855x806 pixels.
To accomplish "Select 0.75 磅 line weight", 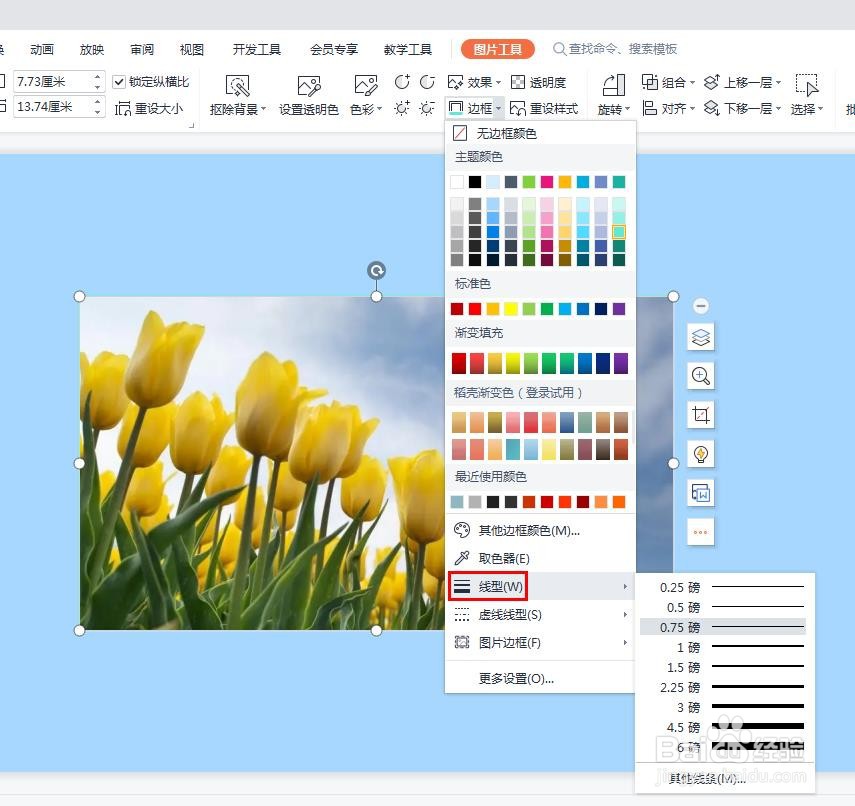I will click(724, 627).
